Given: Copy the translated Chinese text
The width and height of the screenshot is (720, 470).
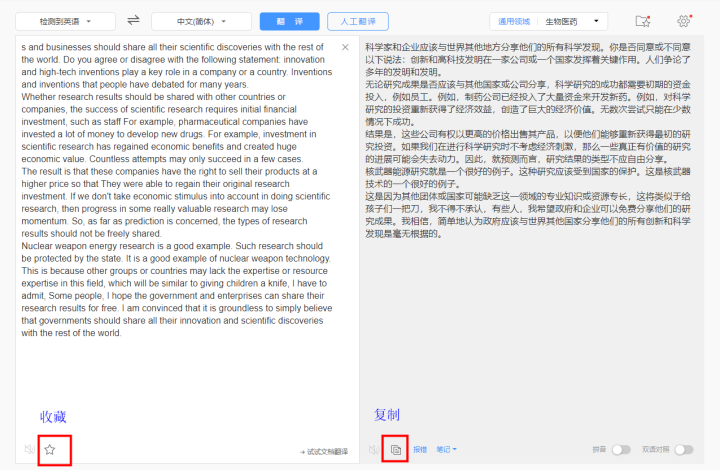Looking at the screenshot, I should point(396,450).
